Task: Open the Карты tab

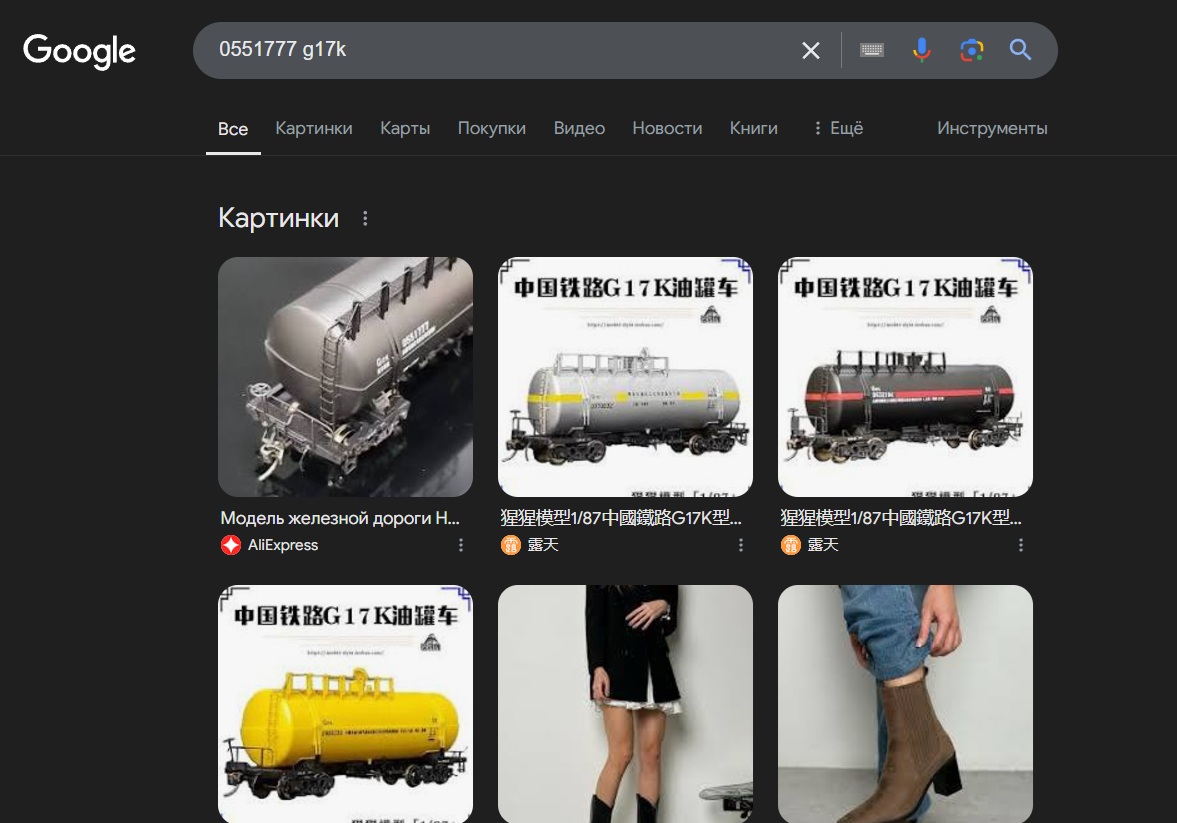Action: [x=405, y=128]
